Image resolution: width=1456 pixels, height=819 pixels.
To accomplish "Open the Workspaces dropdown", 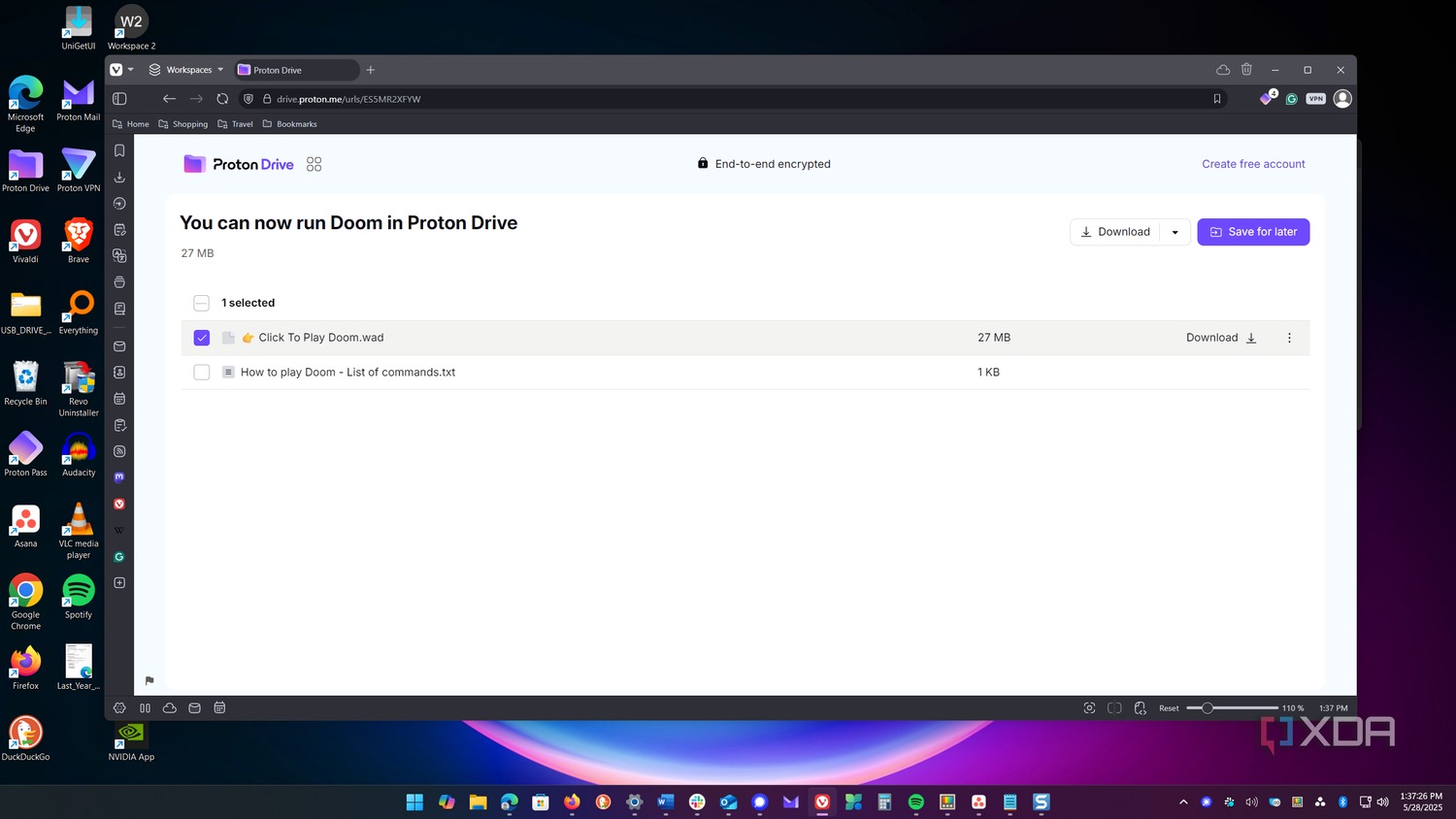I will 185,70.
